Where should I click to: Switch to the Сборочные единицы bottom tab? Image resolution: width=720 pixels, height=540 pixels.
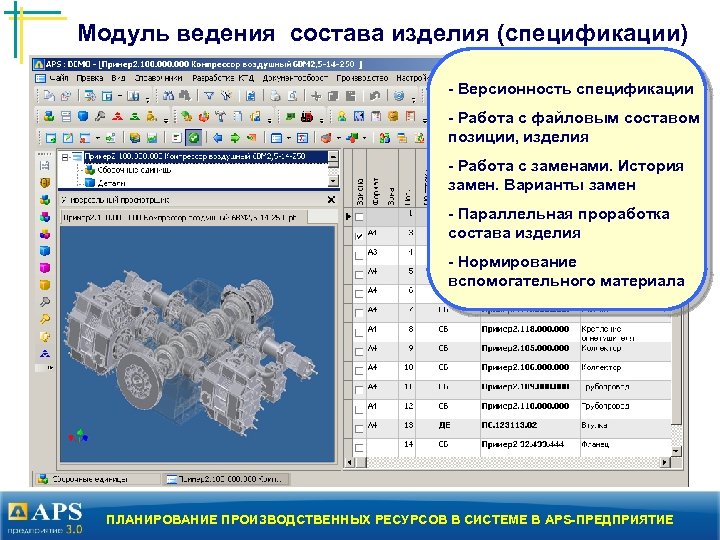(x=96, y=479)
